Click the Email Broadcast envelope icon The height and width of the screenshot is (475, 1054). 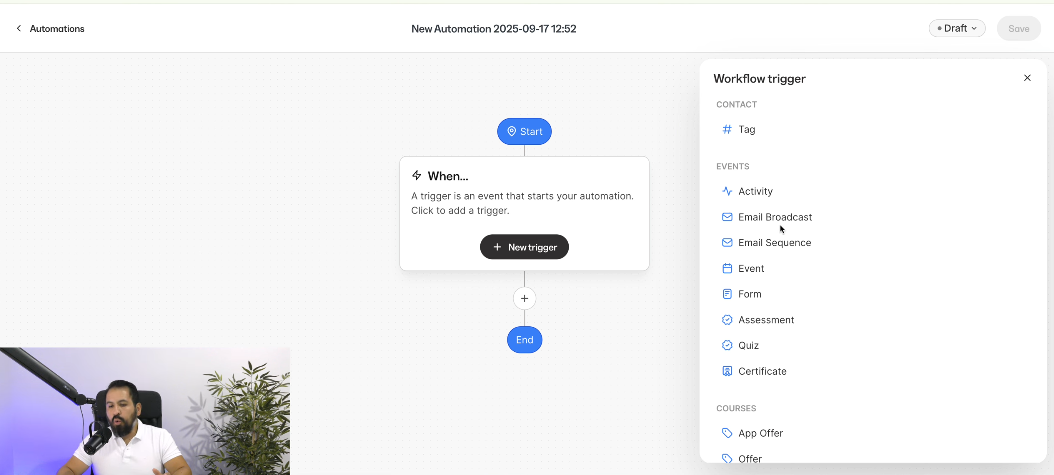click(727, 217)
